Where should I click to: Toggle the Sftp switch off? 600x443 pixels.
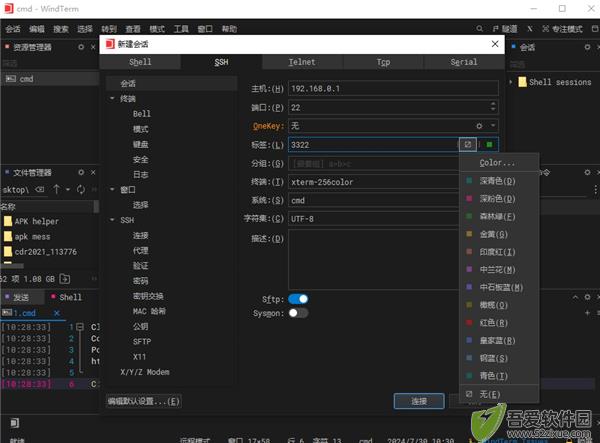point(298,299)
